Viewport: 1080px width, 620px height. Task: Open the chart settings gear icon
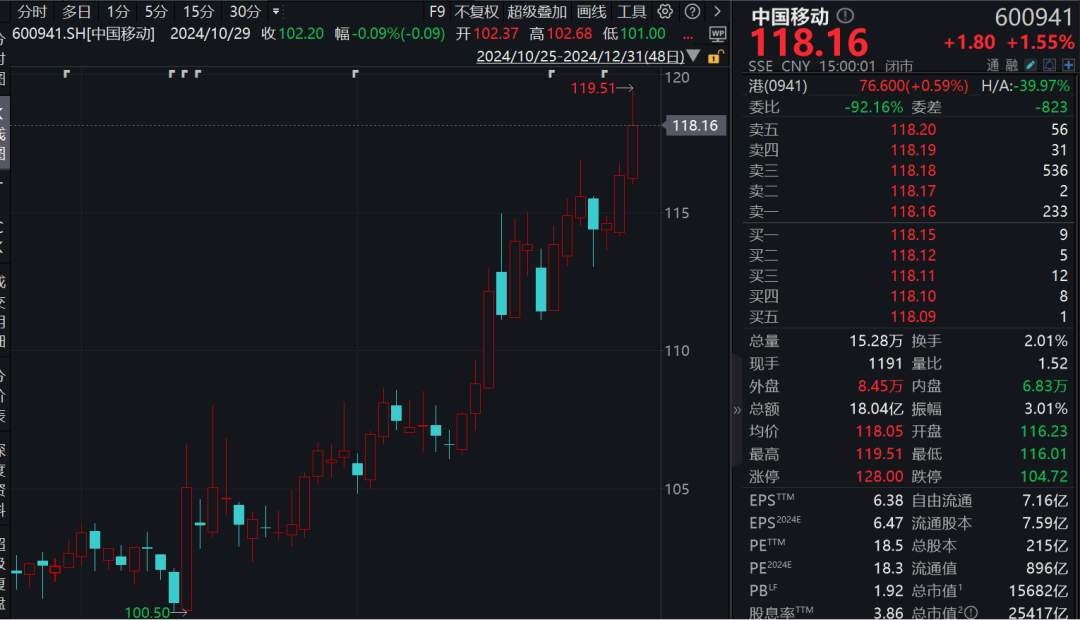[665, 12]
